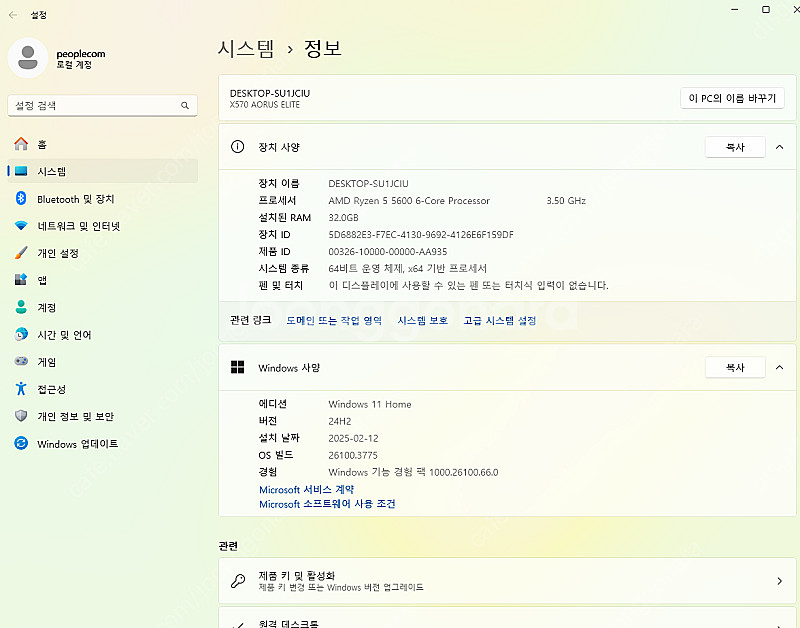Screen dimensions: 800x628
Task: Open 시간 및 언어 settings
Action: (102, 335)
